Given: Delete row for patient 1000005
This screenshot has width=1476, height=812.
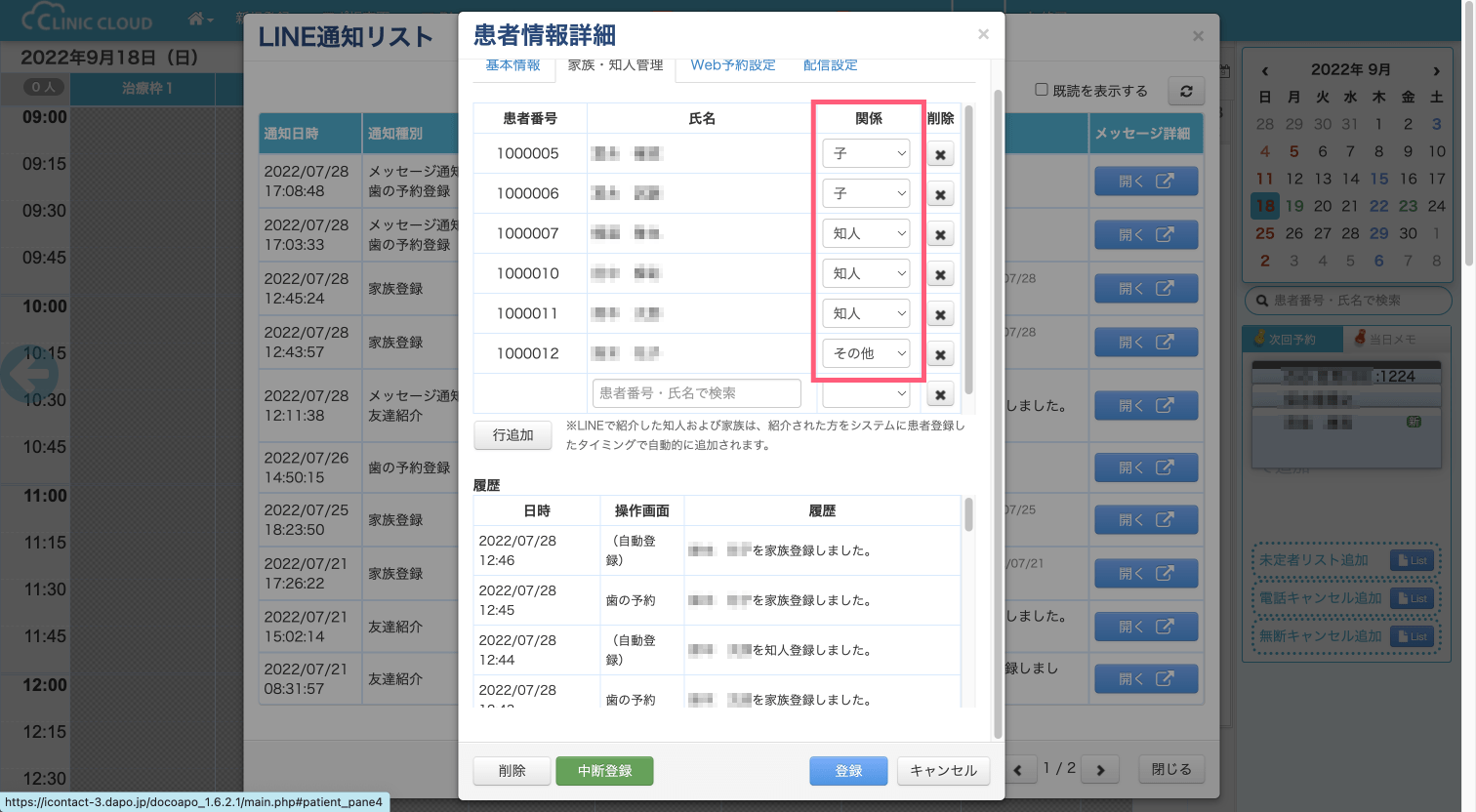Looking at the screenshot, I should click(x=940, y=154).
